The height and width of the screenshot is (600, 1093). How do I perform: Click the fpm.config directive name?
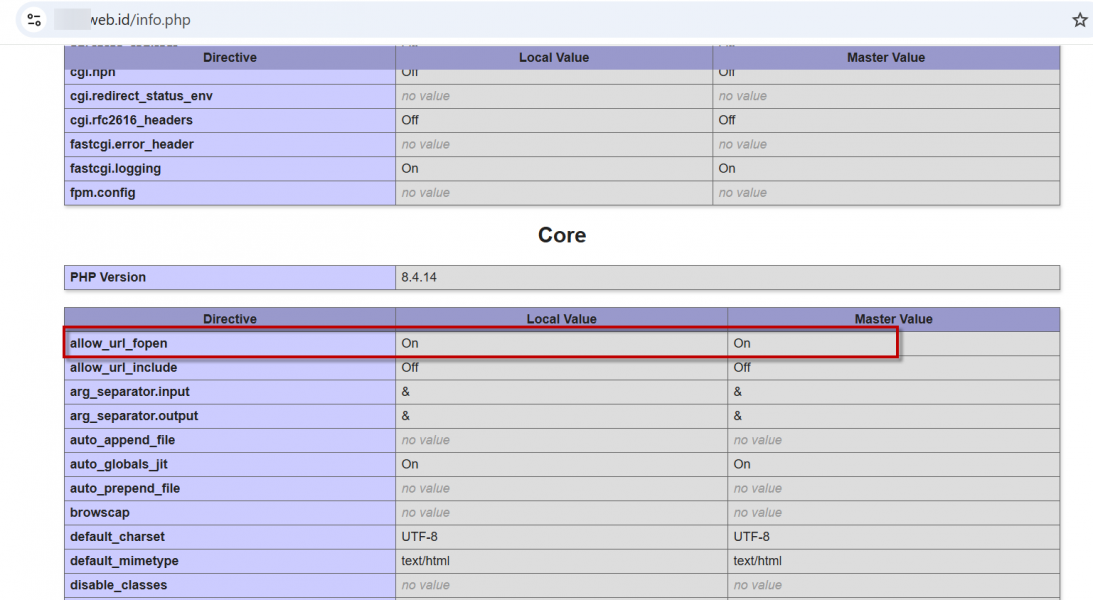[102, 192]
